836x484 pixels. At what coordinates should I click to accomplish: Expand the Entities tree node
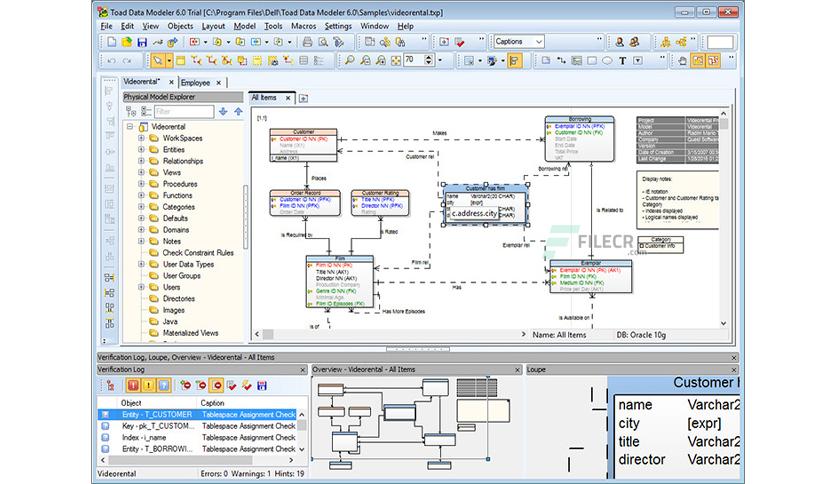pyautogui.click(x=141, y=150)
